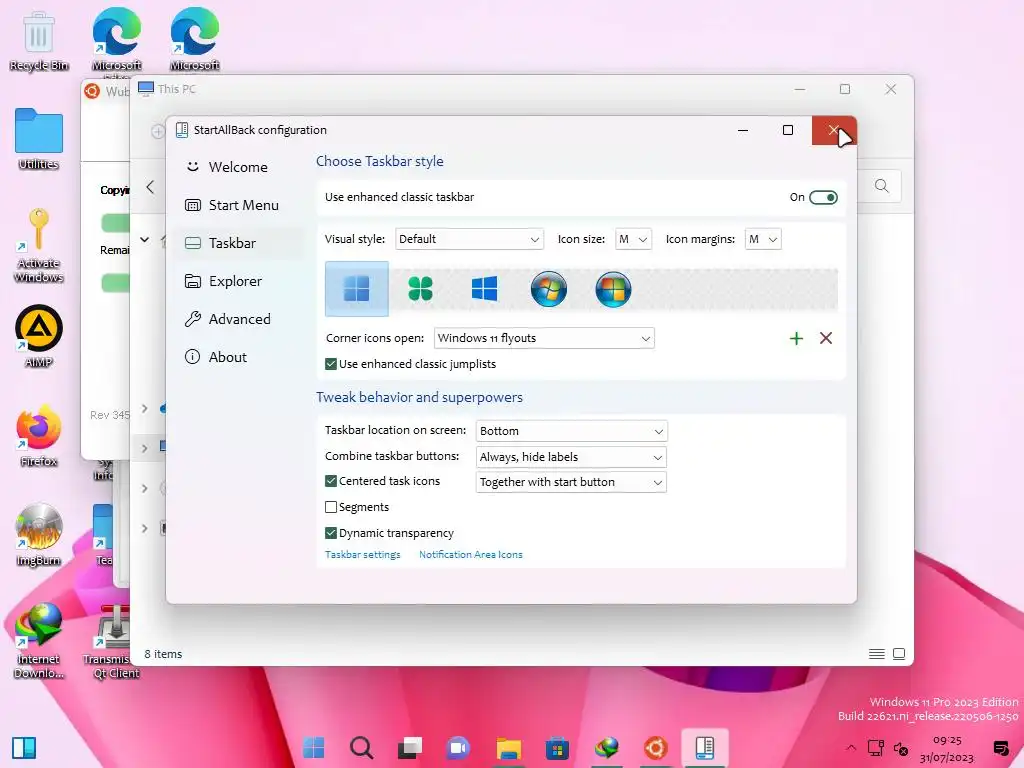
Task: Open the About section
Action: 216,357
